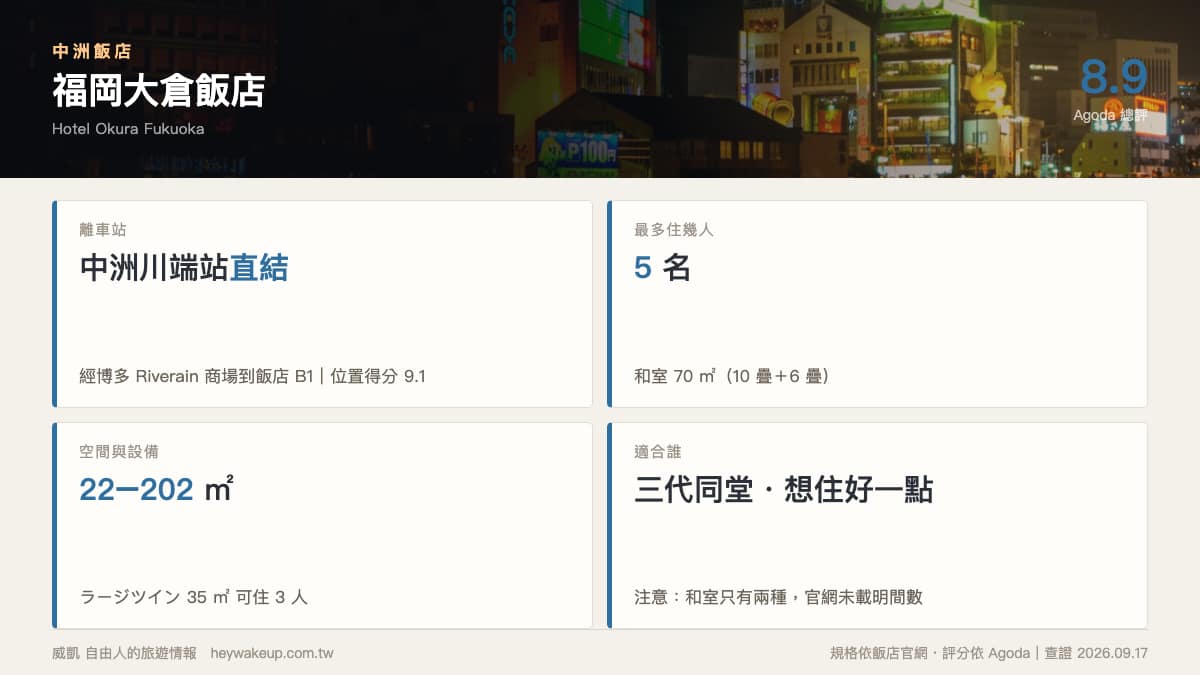The height and width of the screenshot is (675, 1200).
Task: Click the Agoda 總評 label
Action: 1110,116
